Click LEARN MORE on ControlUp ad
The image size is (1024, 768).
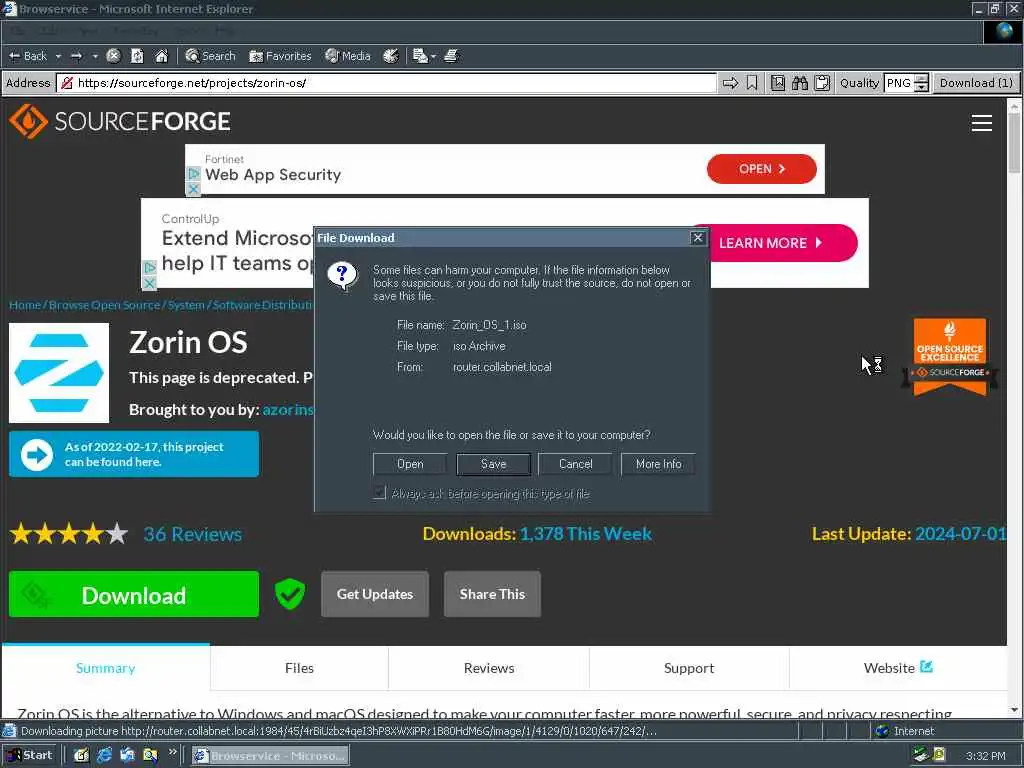(x=784, y=243)
